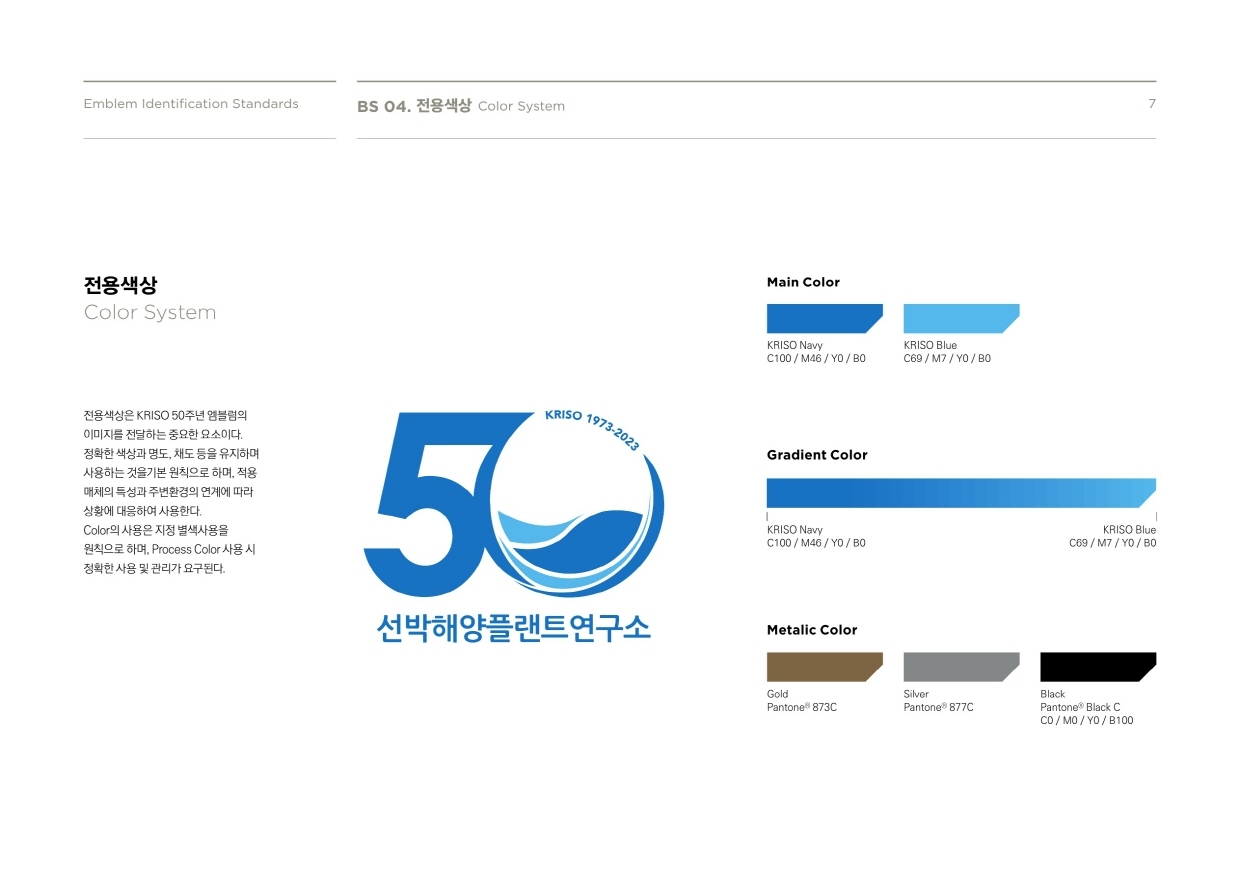The image size is (1240, 876).
Task: Click the 'Metalic Color' heading
Action: click(812, 630)
